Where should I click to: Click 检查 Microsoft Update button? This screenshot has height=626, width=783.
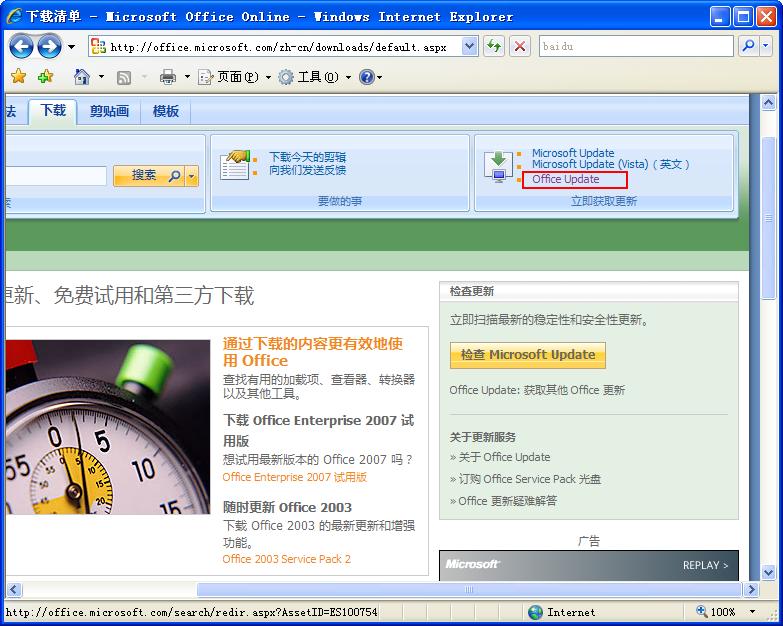(x=528, y=355)
